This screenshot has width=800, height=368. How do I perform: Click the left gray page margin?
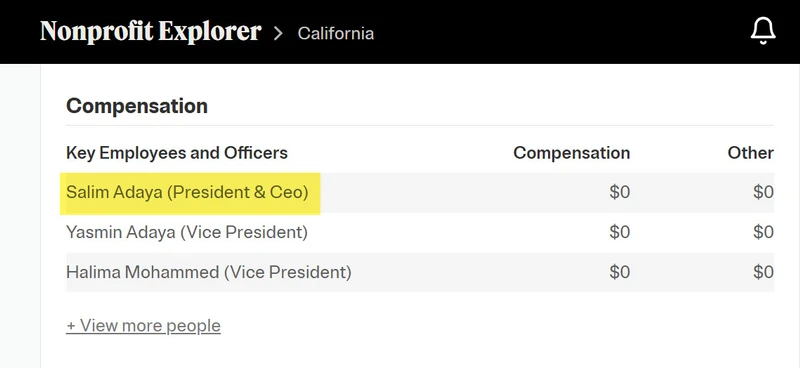(x=20, y=216)
